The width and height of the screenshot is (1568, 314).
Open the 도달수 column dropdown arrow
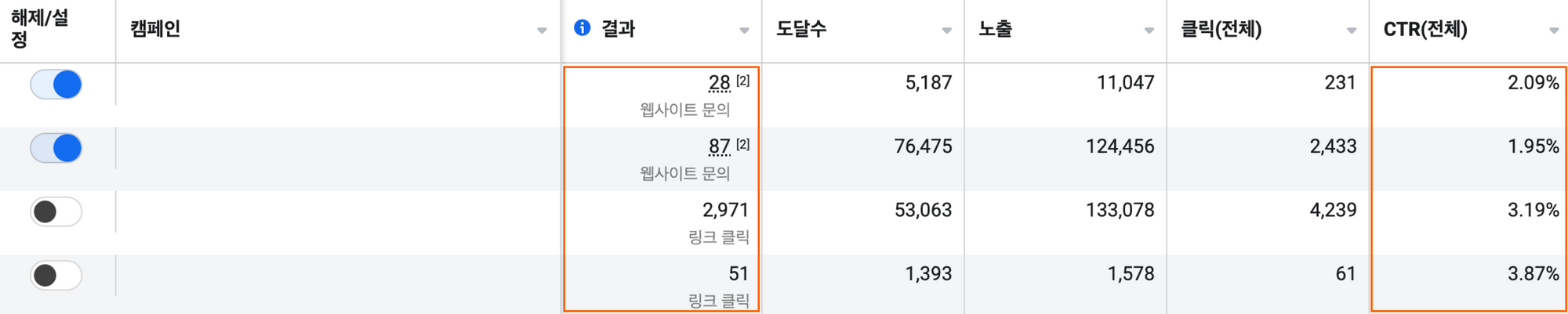946,31
